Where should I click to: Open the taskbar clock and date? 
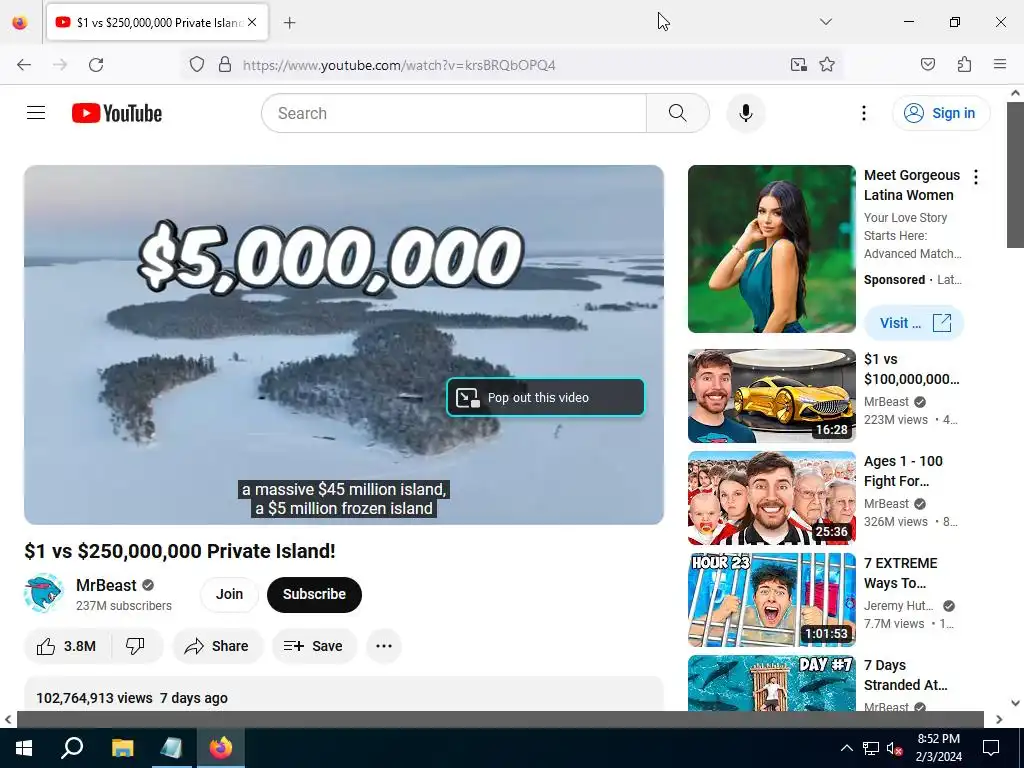click(x=938, y=748)
